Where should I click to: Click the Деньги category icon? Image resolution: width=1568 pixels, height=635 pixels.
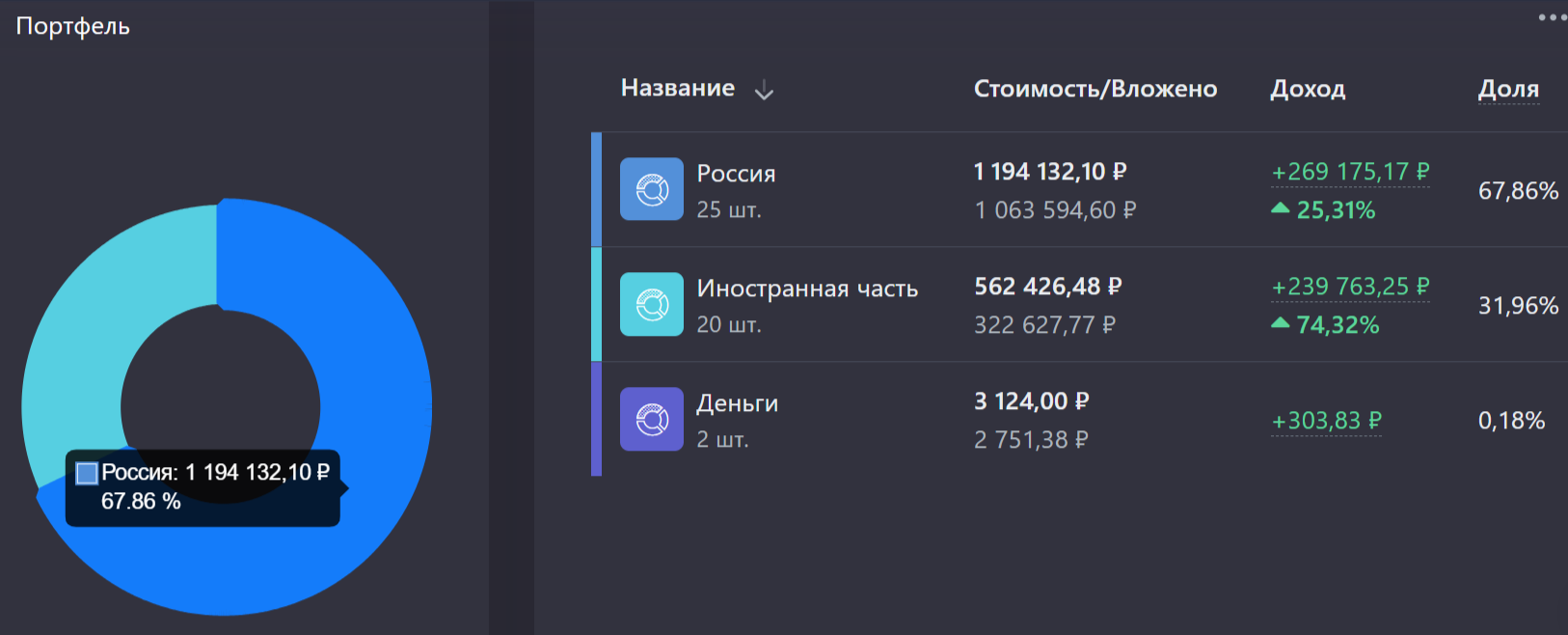click(652, 419)
